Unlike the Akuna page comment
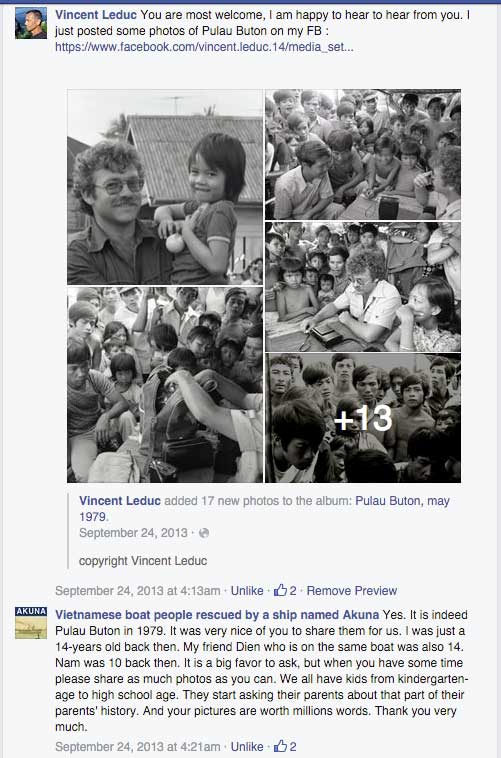The image size is (501, 758). pos(247,747)
